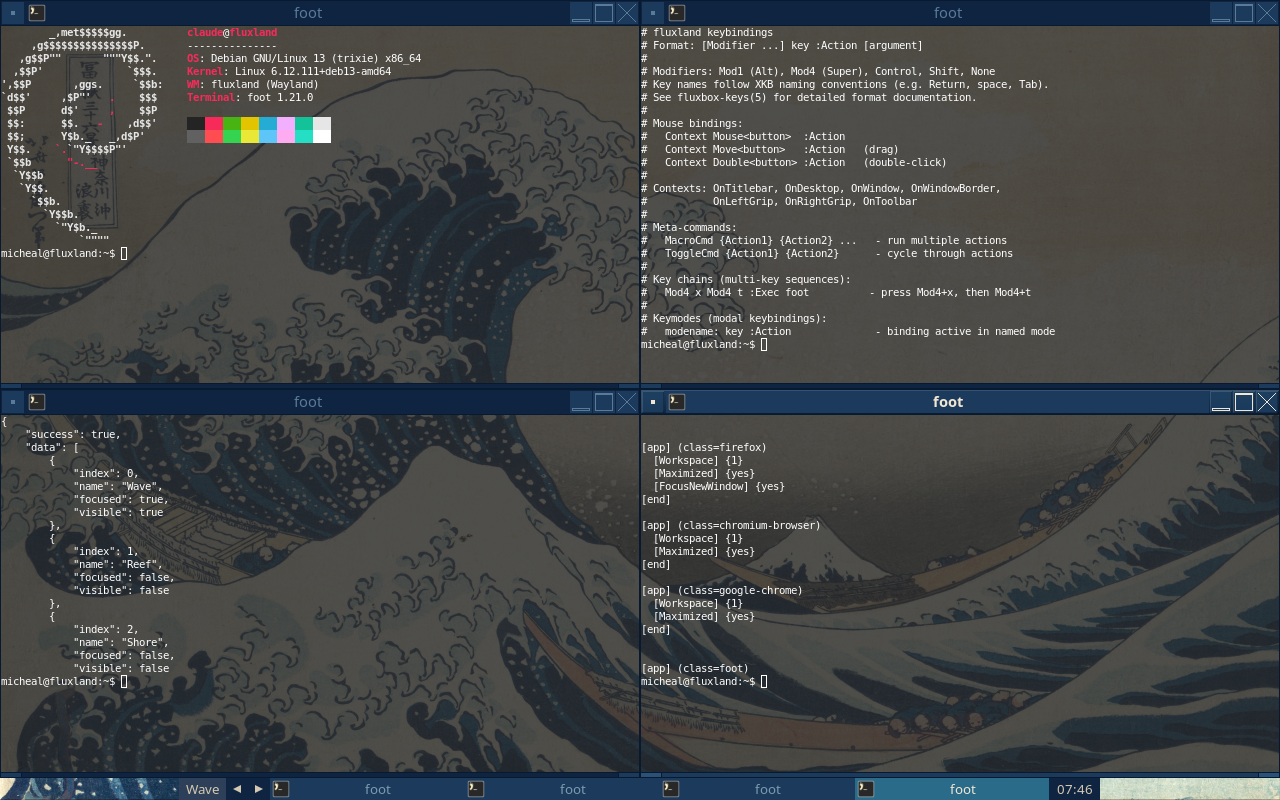1280x800 pixels.
Task: Toggle stick button on the JSON workspace-list window
Action: (x=12, y=402)
